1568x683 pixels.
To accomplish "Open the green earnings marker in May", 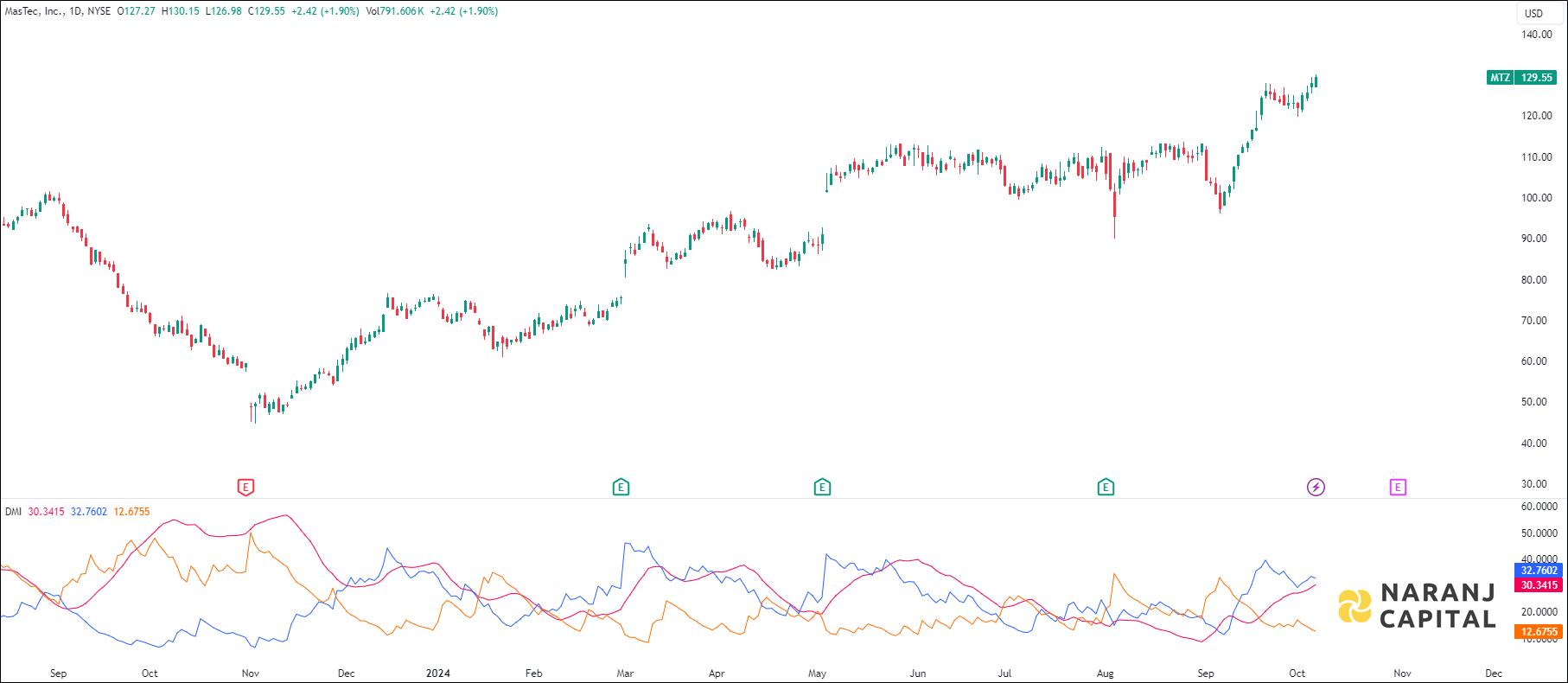I will (x=822, y=488).
